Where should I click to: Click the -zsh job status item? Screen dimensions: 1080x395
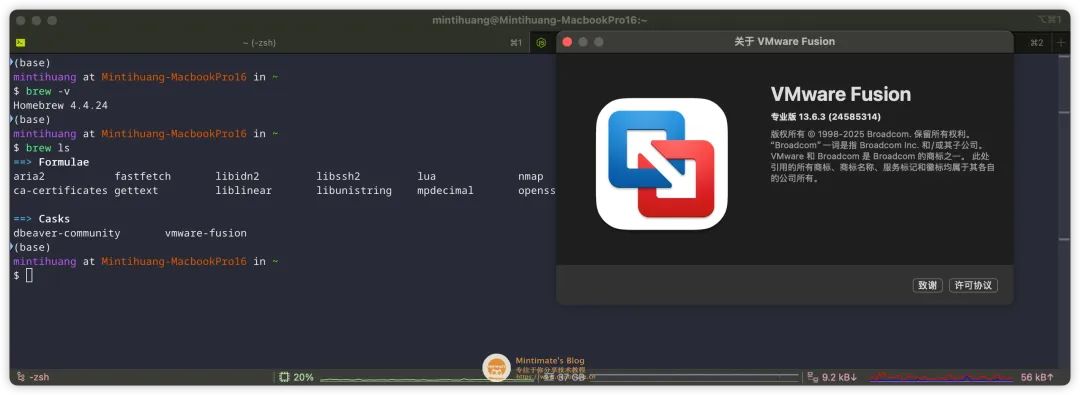(x=32, y=377)
